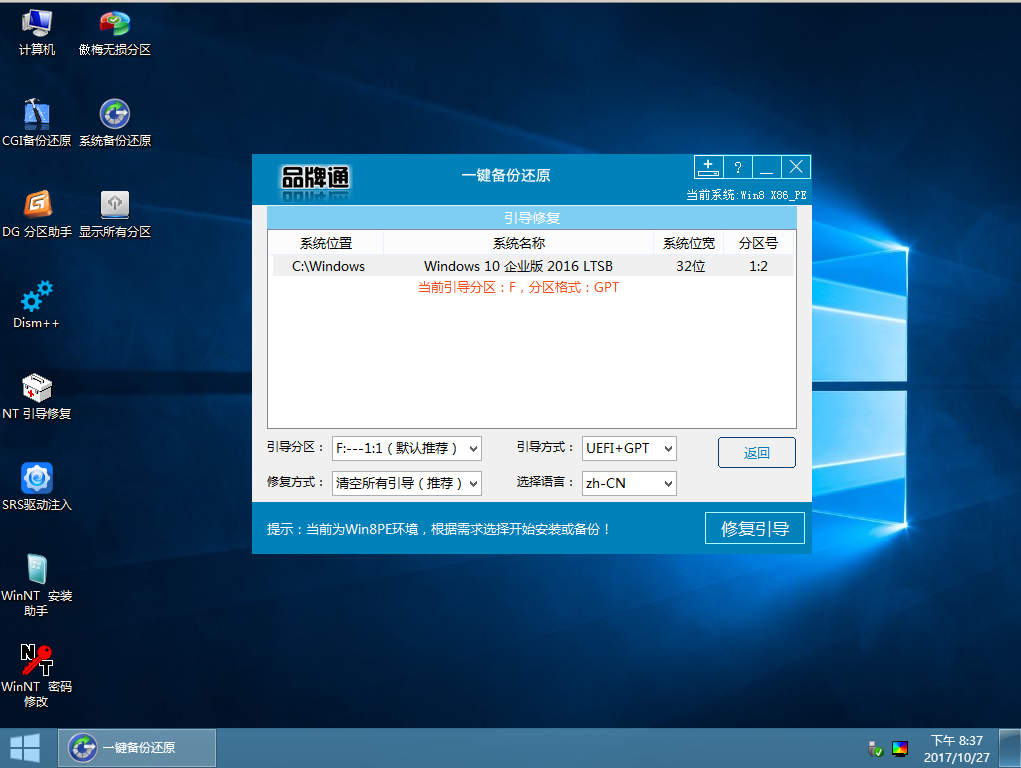Open Dism++ gear icon

[x=36, y=305]
